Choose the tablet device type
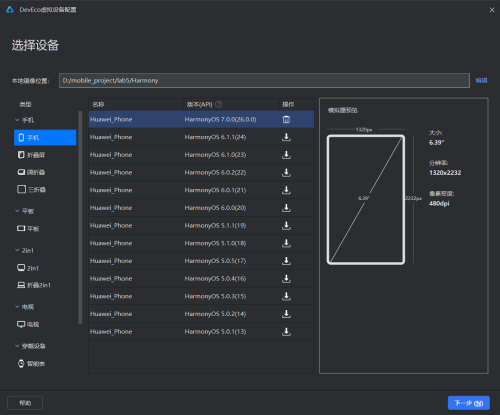 click(x=28, y=229)
